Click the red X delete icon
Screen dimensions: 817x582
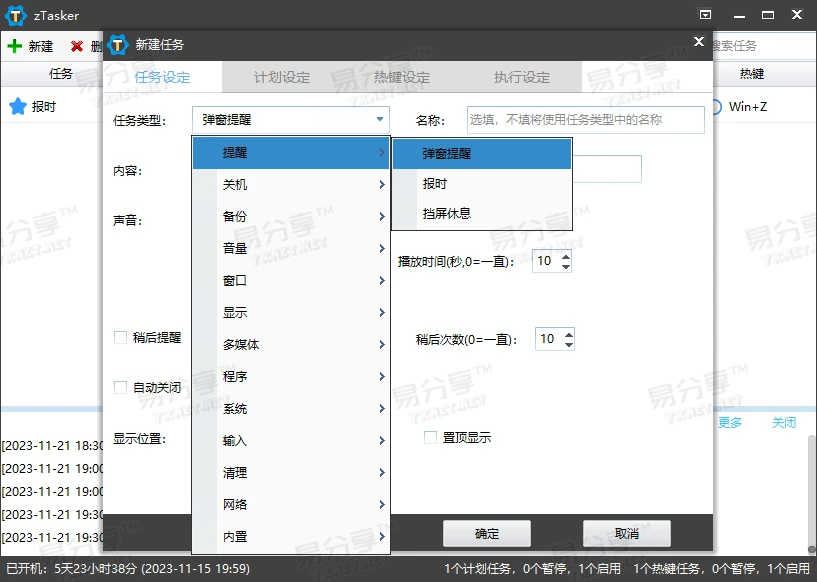(77, 46)
